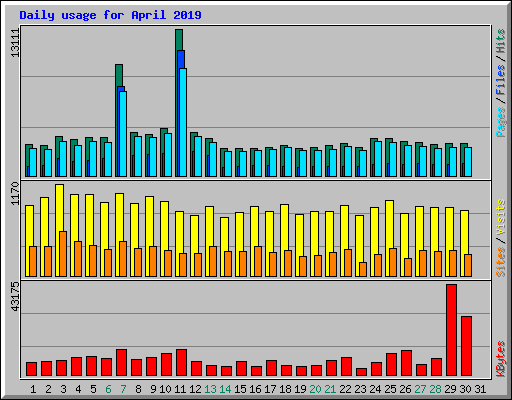
Task: Click day label 17 on the x-axis
Action: [270, 389]
